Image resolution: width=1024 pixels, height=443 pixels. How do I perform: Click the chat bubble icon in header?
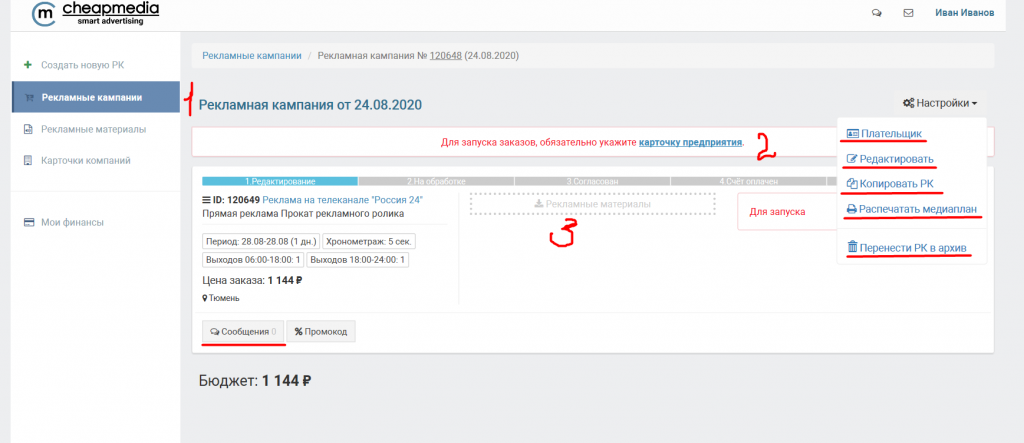click(877, 13)
